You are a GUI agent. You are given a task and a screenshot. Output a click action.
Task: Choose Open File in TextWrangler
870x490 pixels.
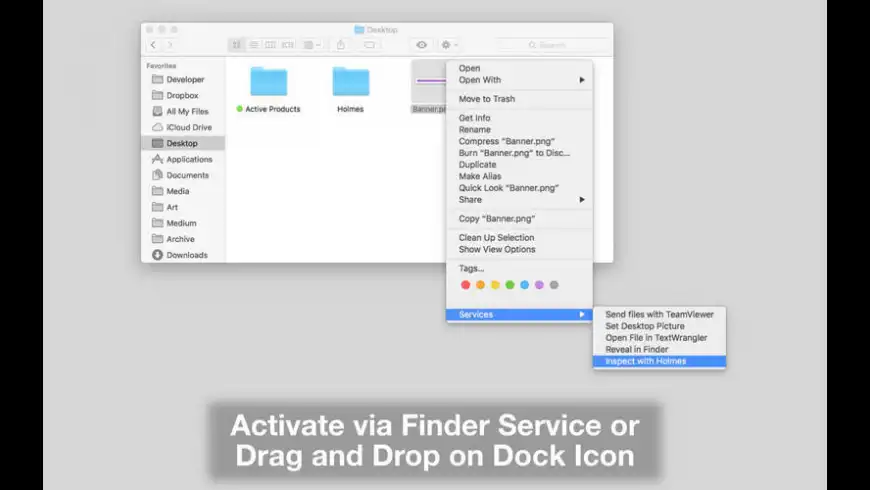[659, 337]
